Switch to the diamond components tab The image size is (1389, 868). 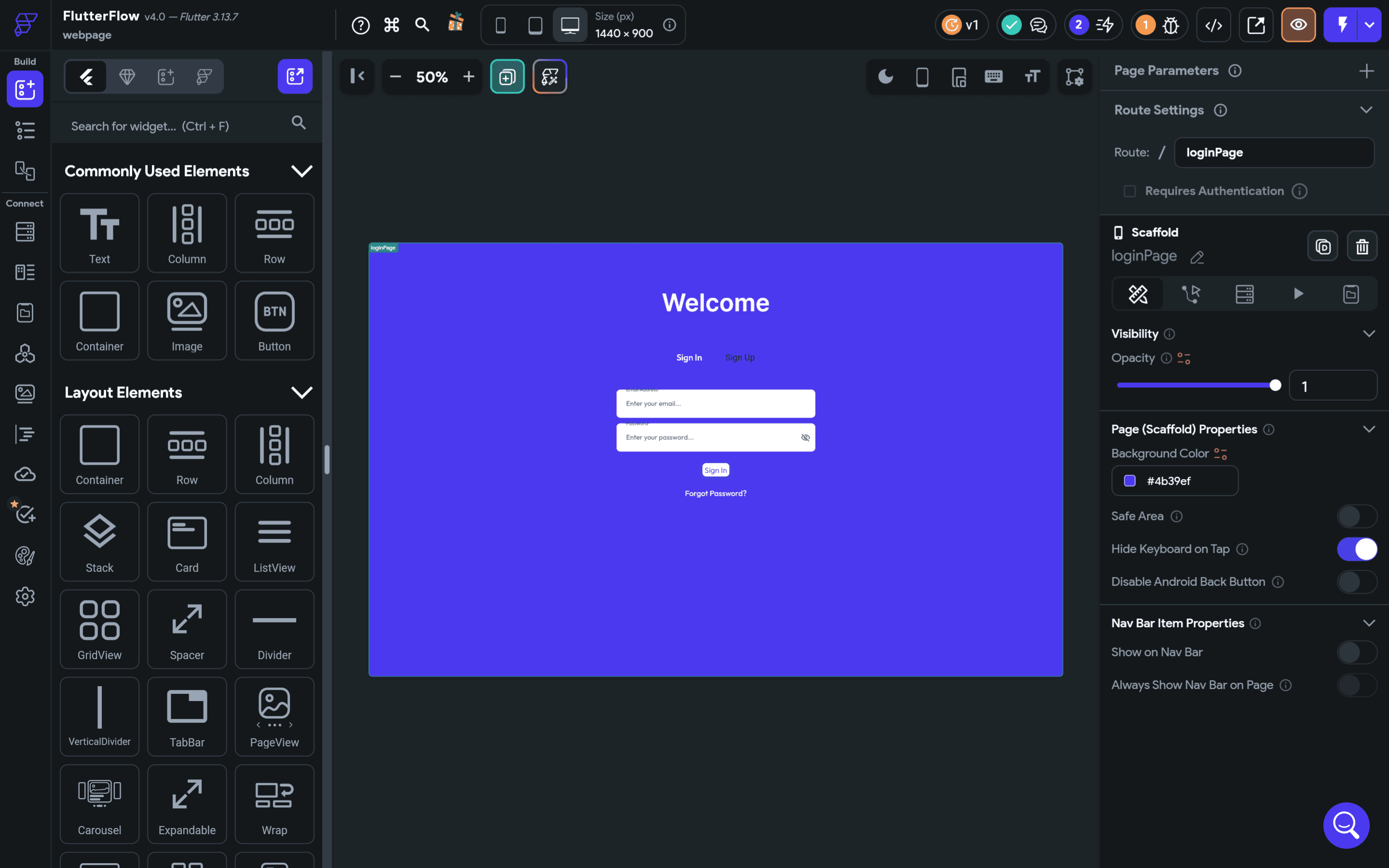pos(127,76)
